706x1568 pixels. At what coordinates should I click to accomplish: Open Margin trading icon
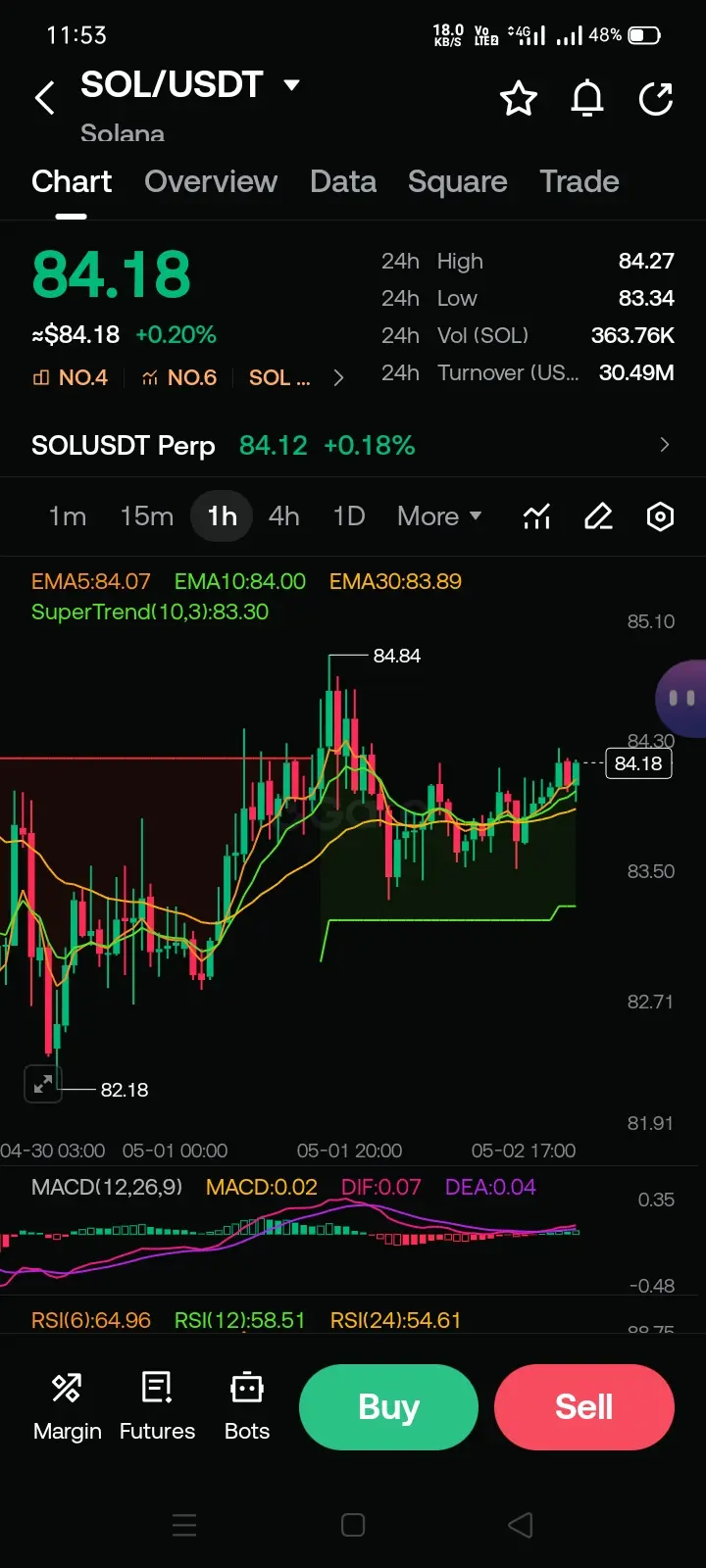(67, 1407)
